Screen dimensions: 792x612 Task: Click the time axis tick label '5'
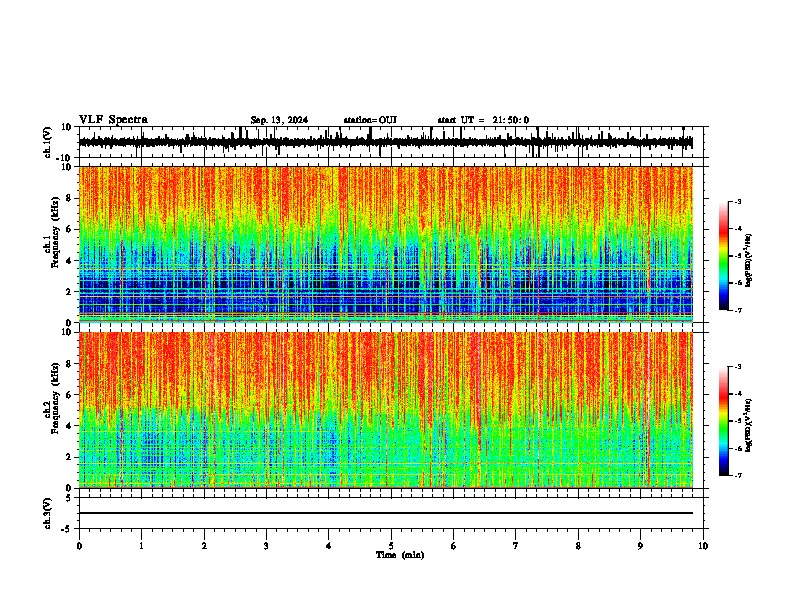coord(391,546)
